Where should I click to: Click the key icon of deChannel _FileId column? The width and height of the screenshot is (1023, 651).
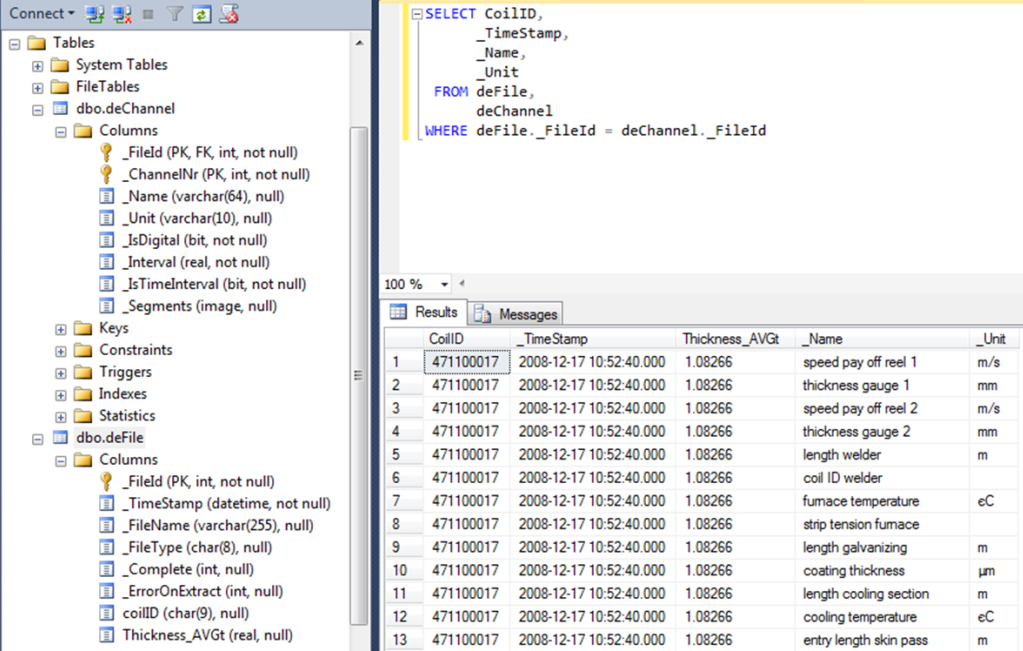click(106, 152)
